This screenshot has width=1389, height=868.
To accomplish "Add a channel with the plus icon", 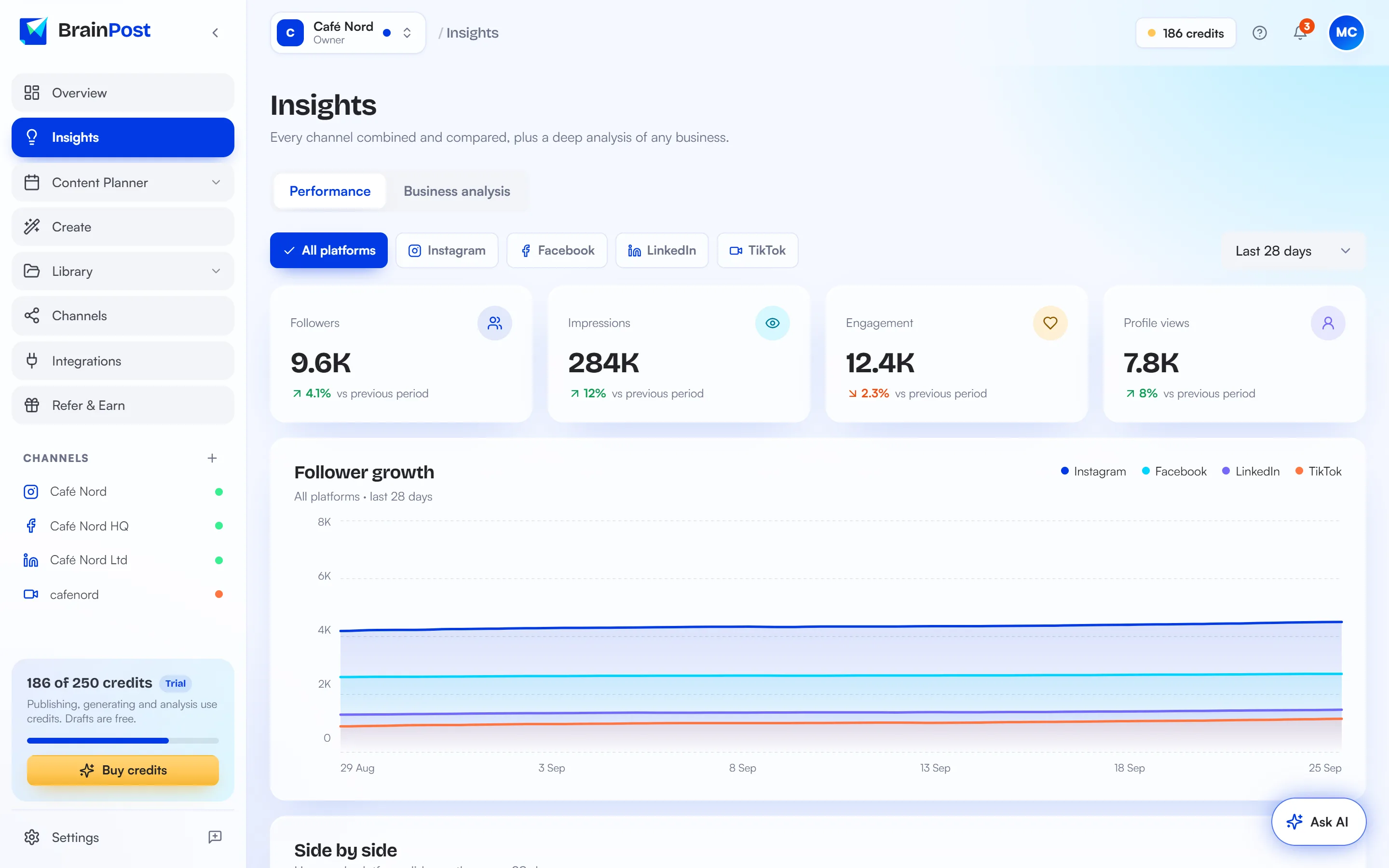I will (x=212, y=458).
